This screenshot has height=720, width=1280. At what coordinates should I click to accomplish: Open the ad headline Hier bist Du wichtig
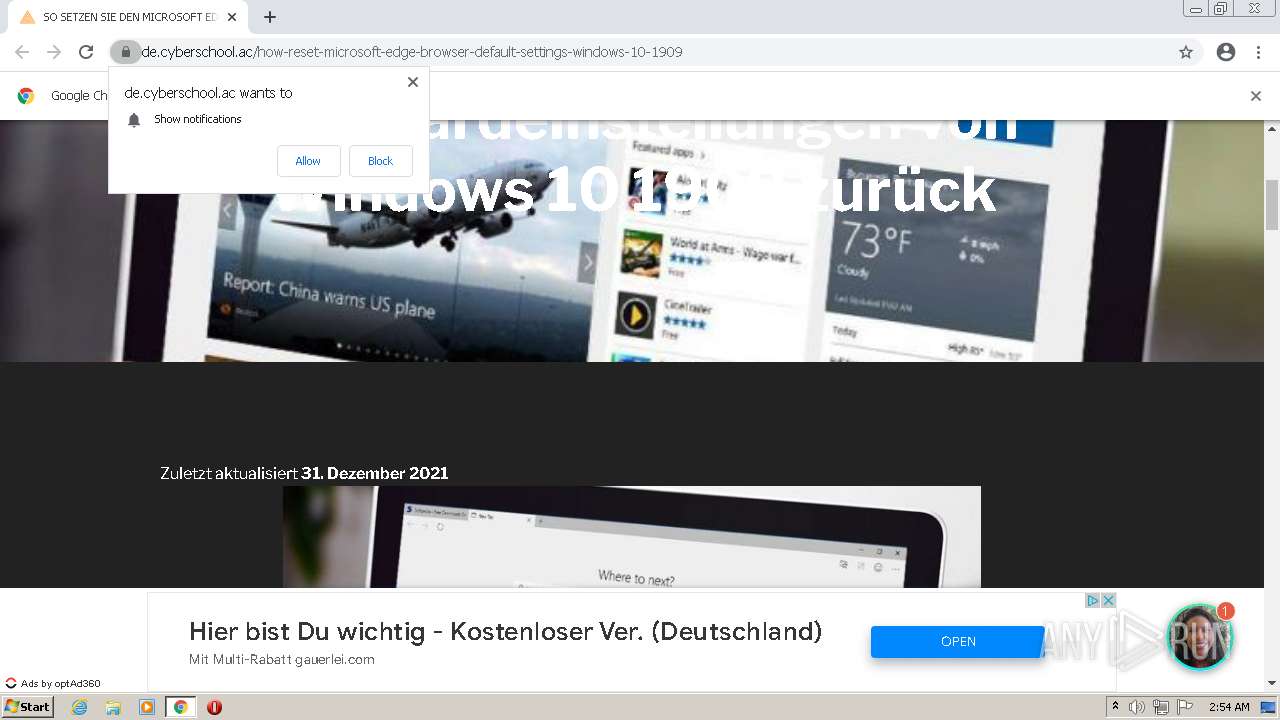[505, 631]
